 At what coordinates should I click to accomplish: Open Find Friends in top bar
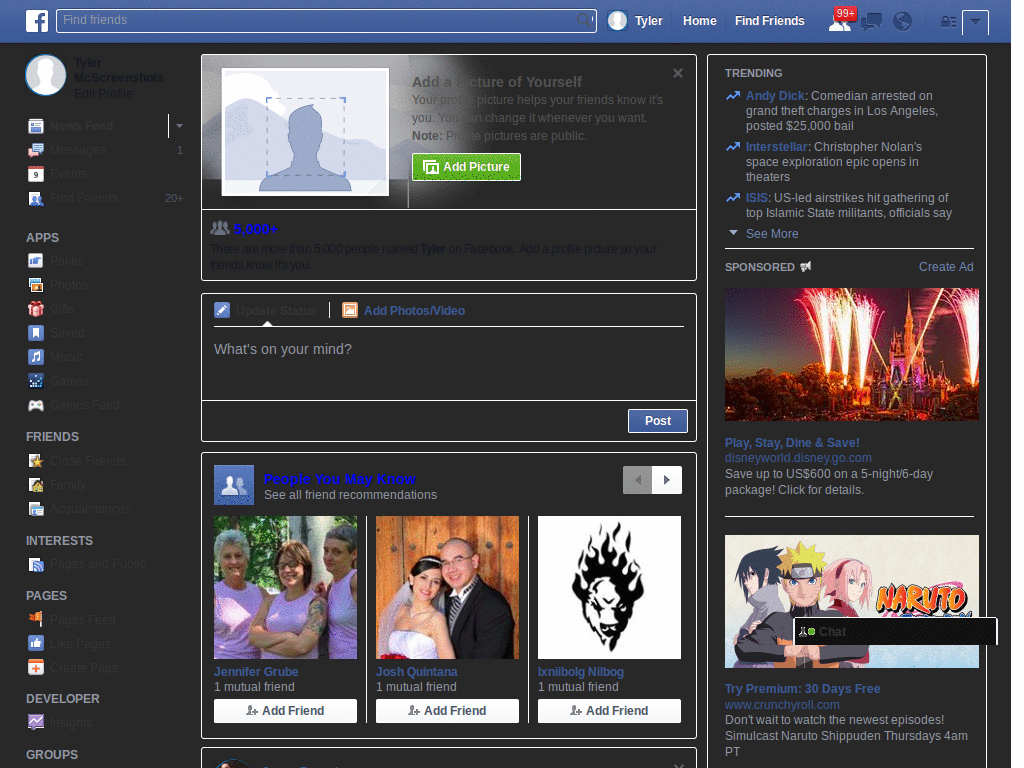pyautogui.click(x=769, y=21)
